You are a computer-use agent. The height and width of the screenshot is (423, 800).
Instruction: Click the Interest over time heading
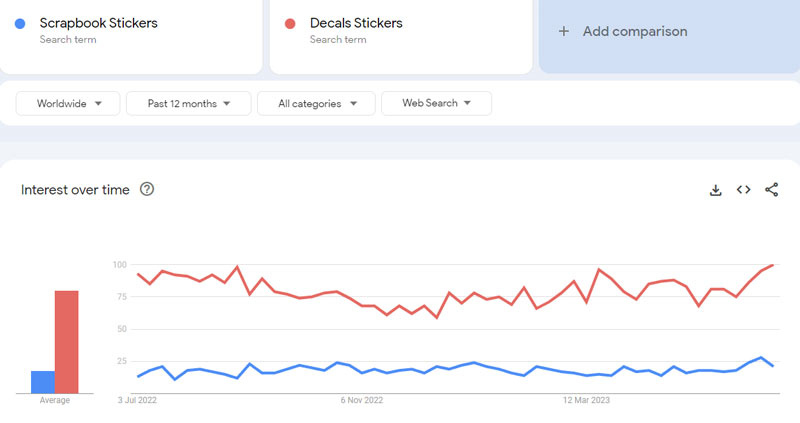pos(75,190)
